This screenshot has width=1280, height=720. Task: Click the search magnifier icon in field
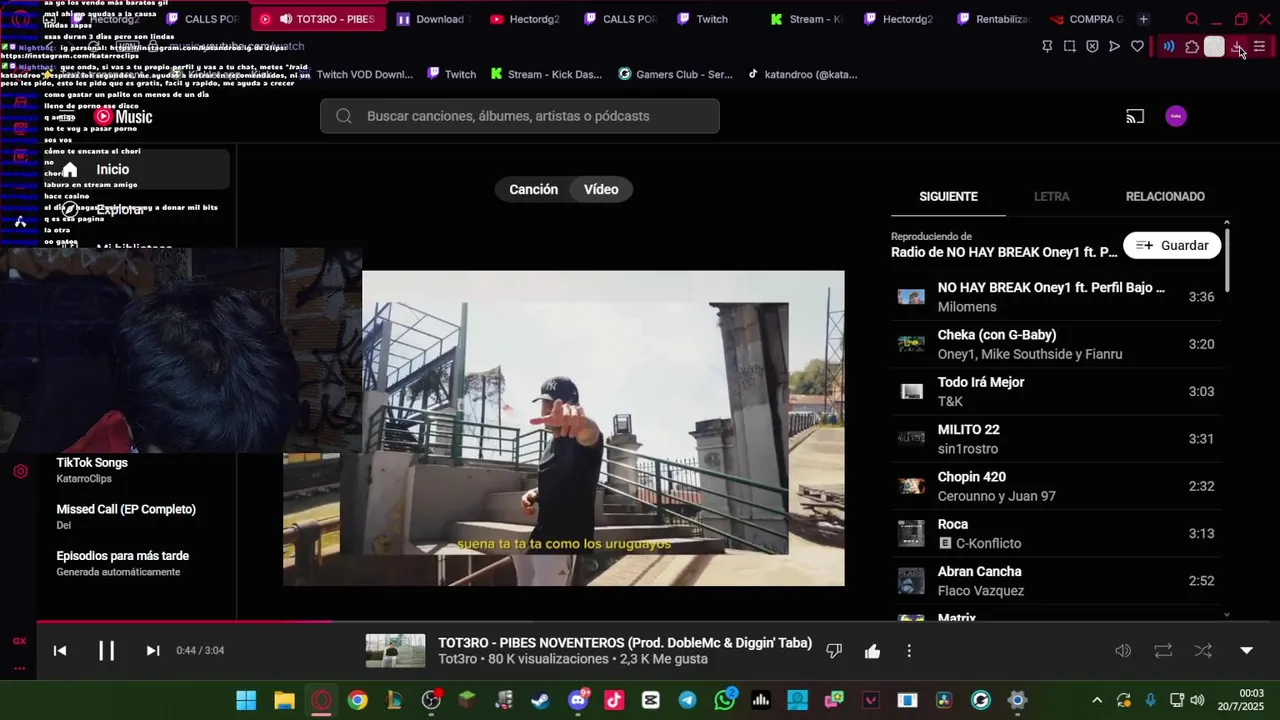pyautogui.click(x=344, y=116)
